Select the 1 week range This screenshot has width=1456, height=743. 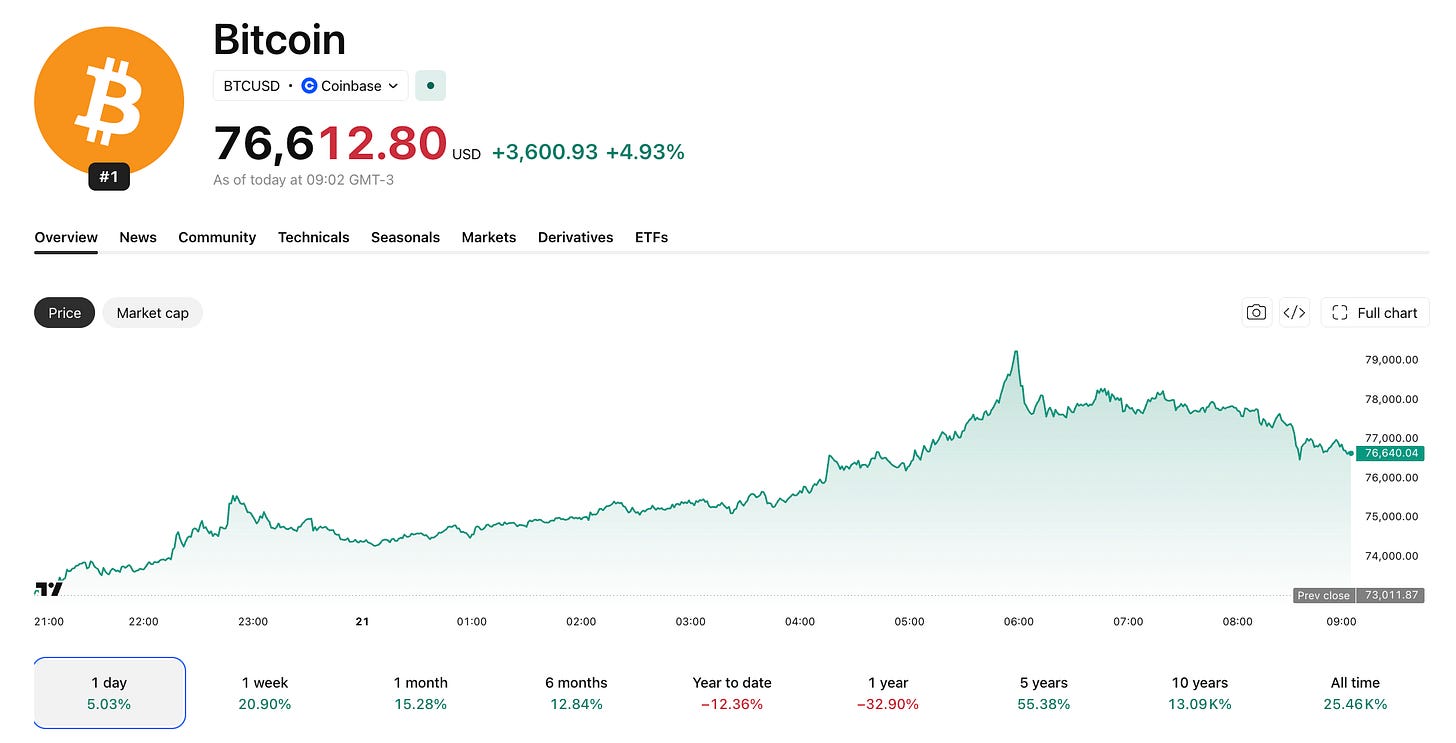coord(265,693)
